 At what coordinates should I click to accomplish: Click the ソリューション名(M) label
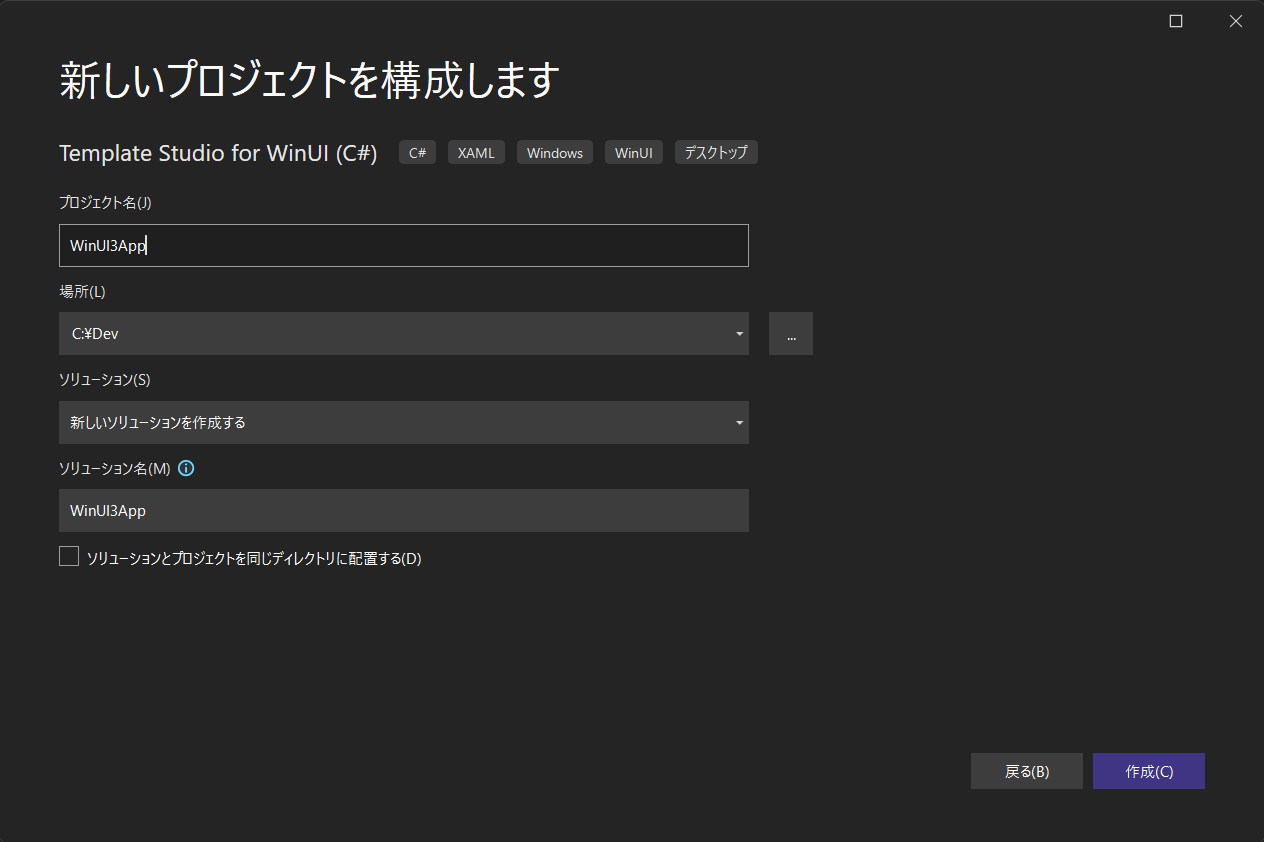115,468
